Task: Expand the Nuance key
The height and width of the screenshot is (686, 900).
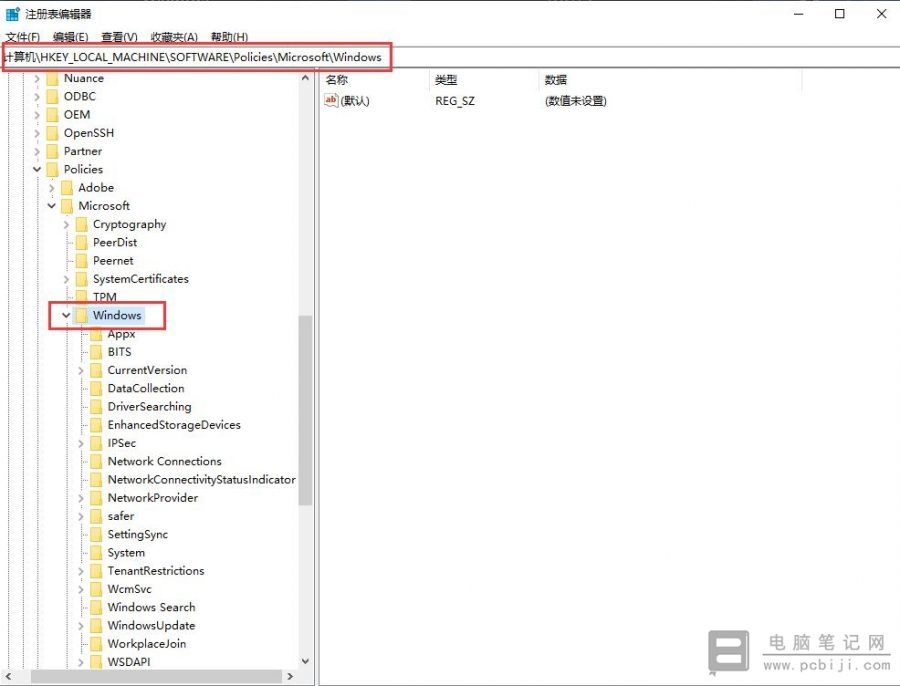Action: (37, 79)
